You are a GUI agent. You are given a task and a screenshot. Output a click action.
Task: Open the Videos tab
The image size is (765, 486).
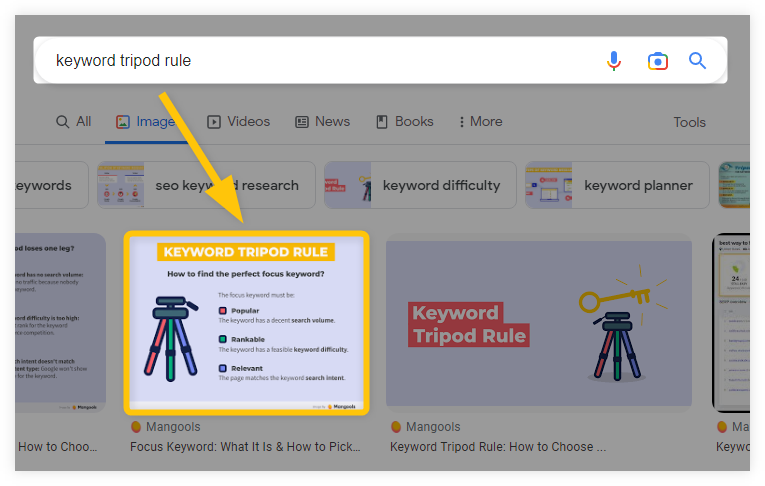pyautogui.click(x=238, y=122)
